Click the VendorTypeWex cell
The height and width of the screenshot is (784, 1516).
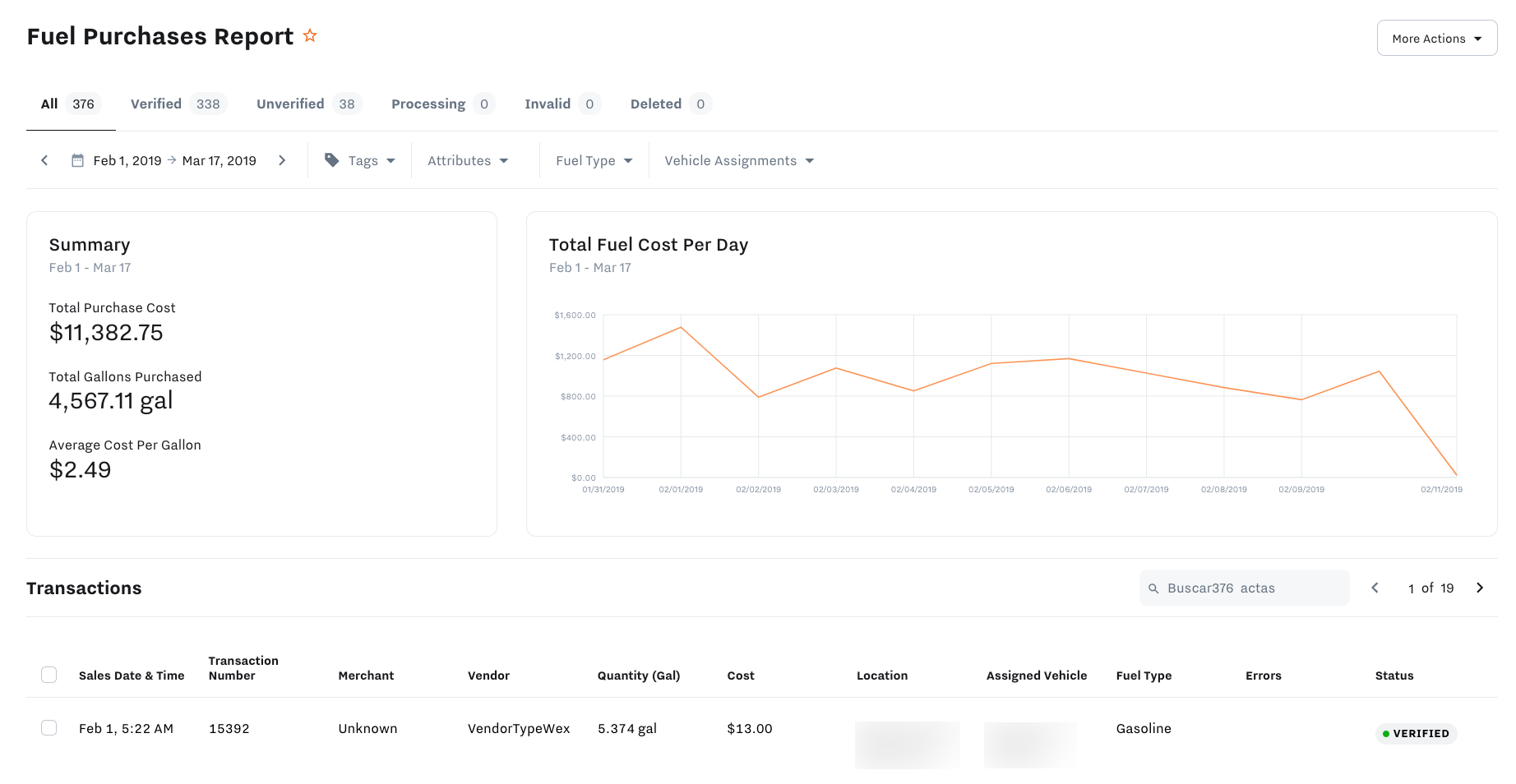519,728
